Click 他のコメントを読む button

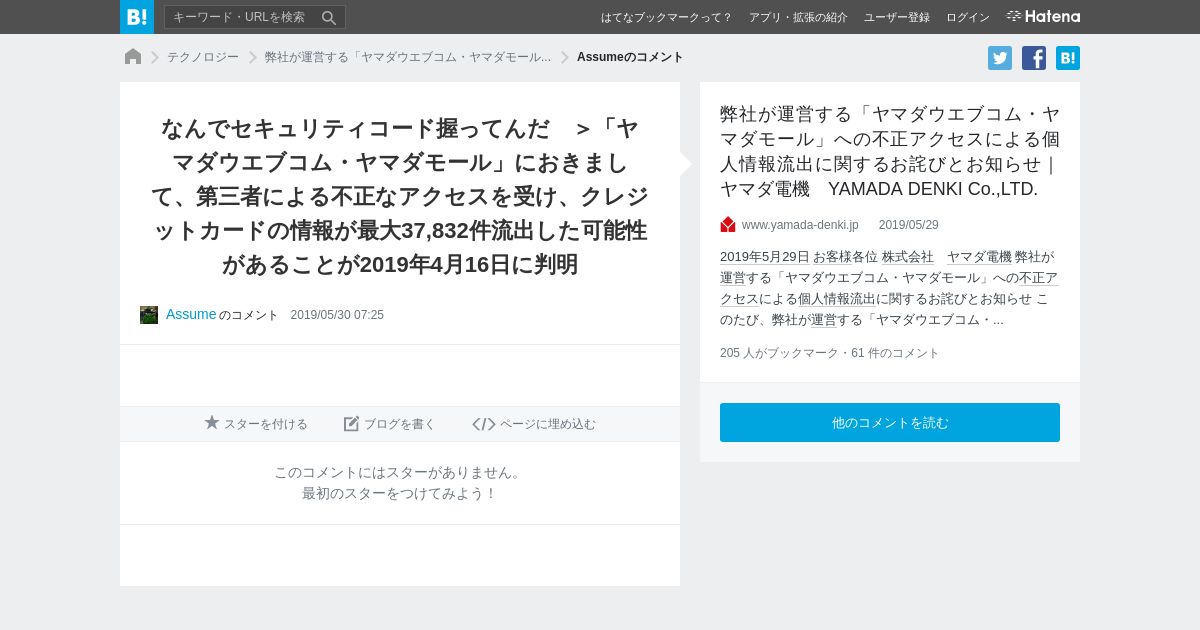[x=890, y=422]
